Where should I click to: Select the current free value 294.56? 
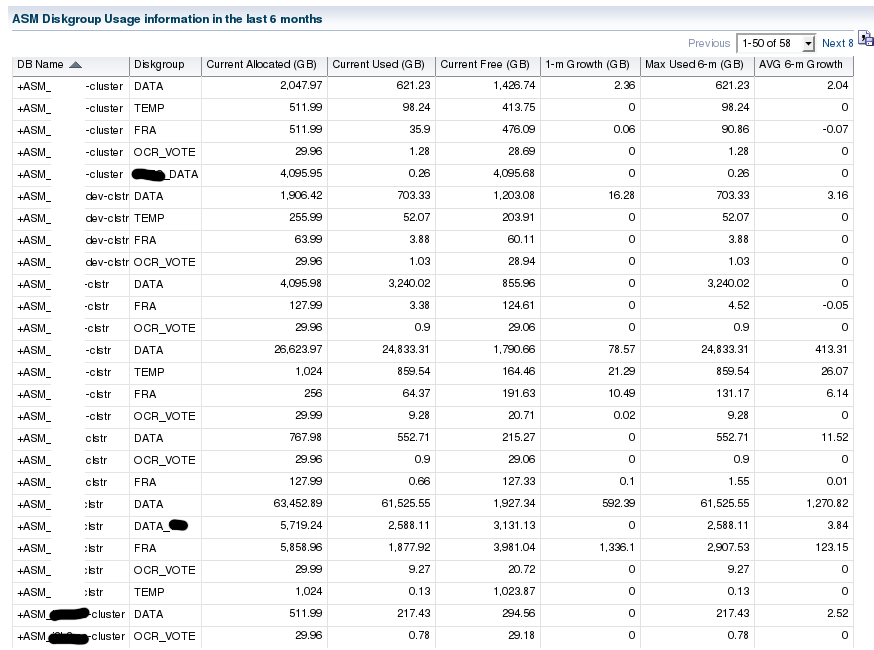(x=518, y=613)
